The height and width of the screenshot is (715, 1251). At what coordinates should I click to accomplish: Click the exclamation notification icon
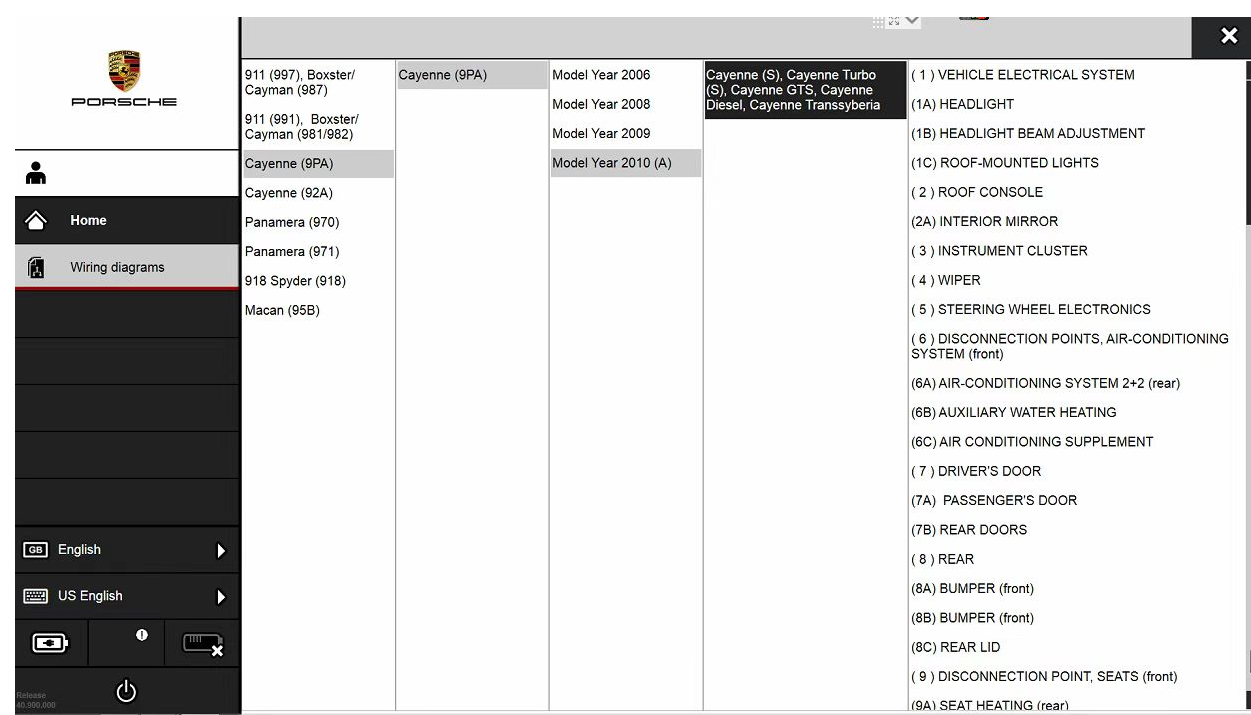pos(141,635)
